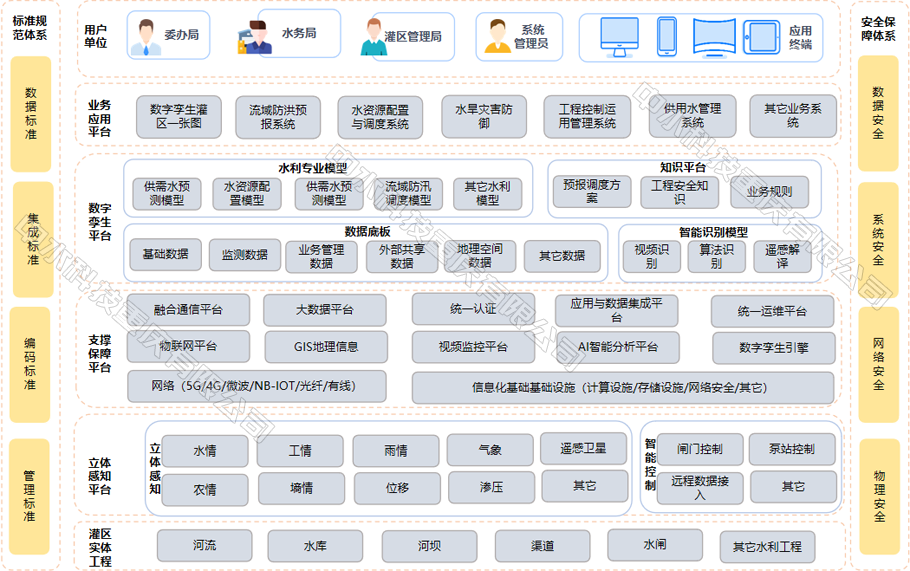Select the desktop monitor terminal icon

tap(619, 37)
